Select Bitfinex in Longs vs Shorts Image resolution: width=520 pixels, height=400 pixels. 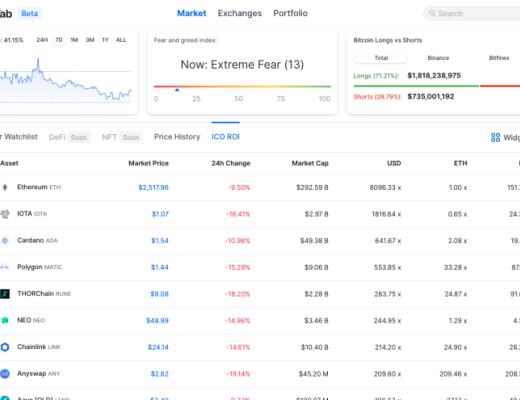coord(499,58)
